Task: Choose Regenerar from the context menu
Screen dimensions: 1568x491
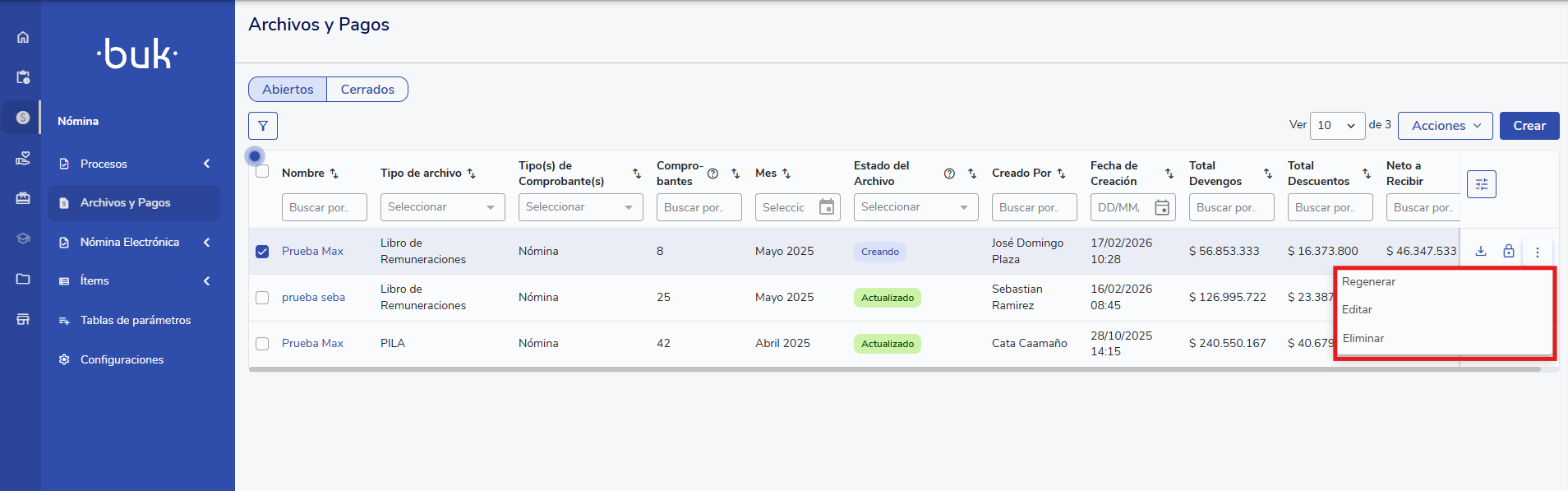Action: click(1368, 281)
